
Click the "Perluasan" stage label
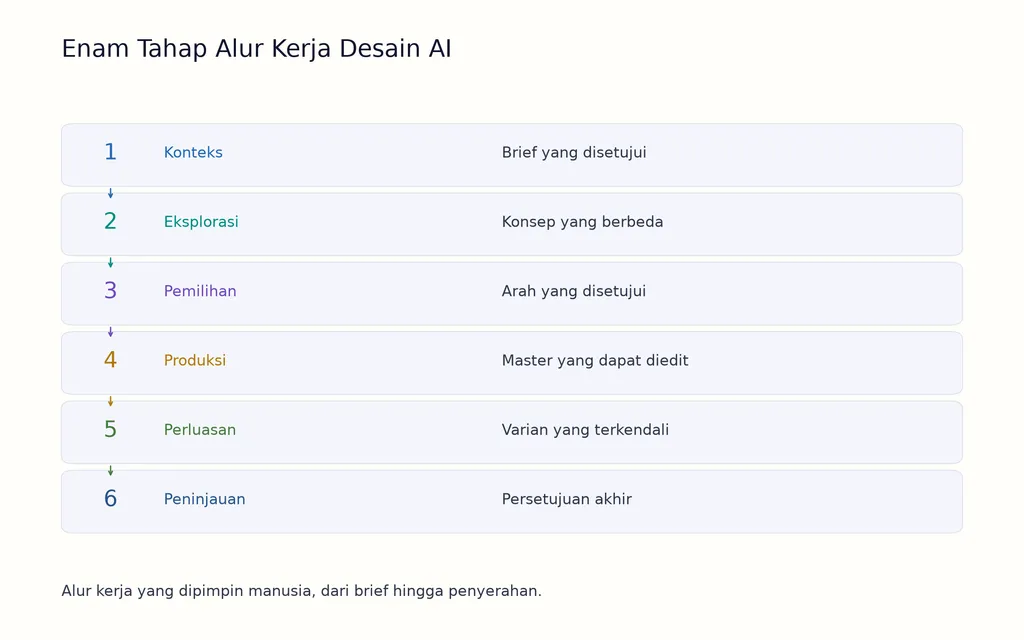[x=200, y=430]
